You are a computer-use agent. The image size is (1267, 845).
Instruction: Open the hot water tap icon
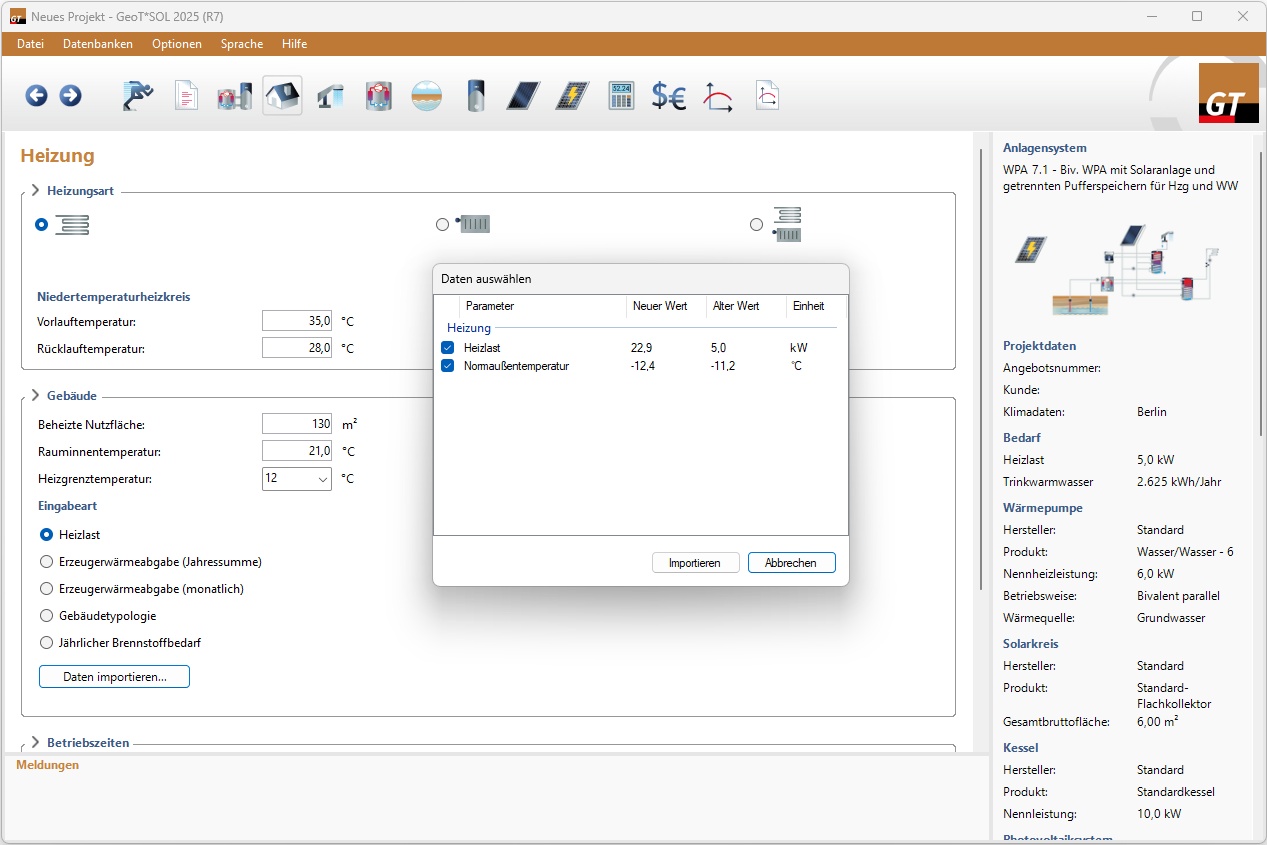(330, 96)
